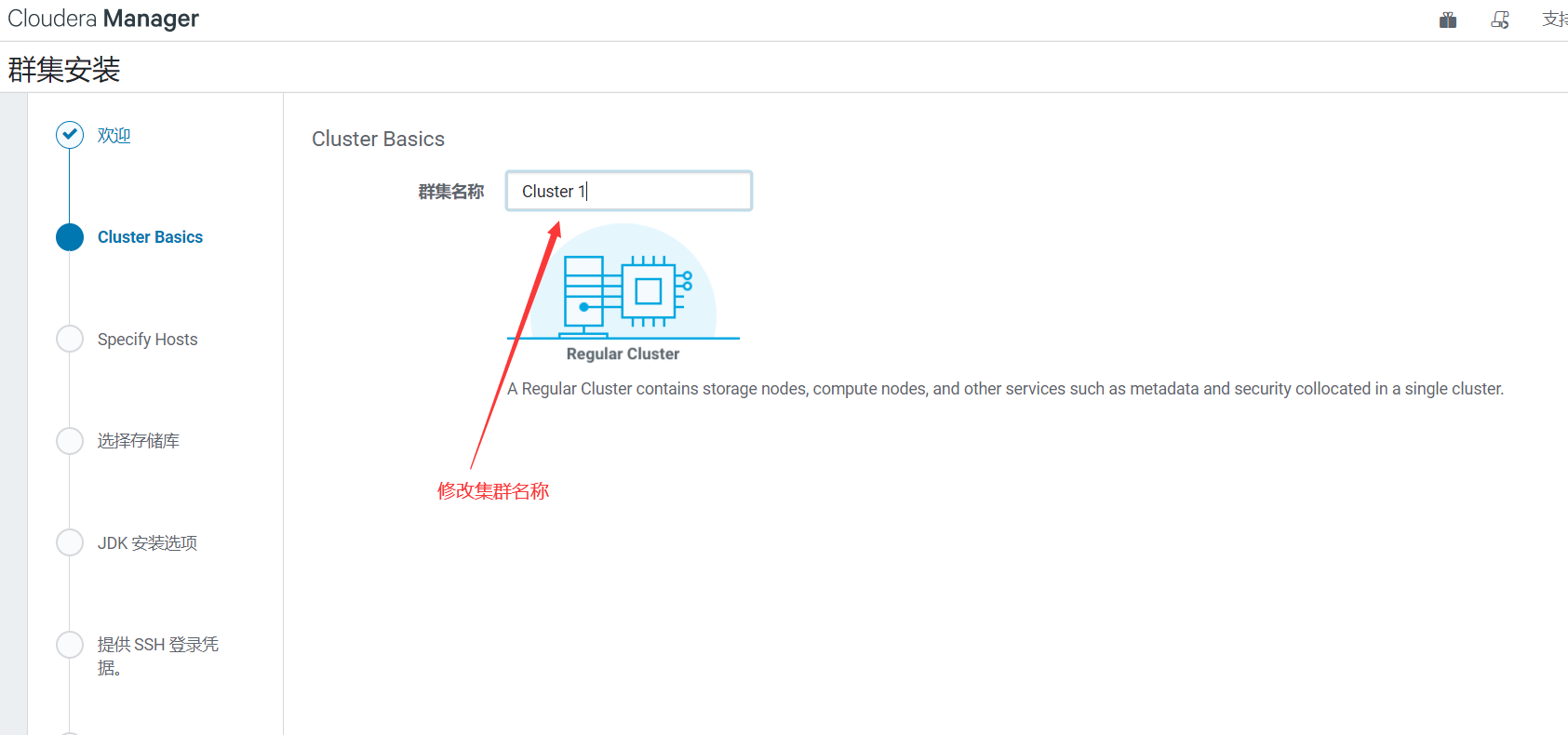Click the 群集名称 input field
Image resolution: width=1568 pixels, height=735 pixels.
629,191
